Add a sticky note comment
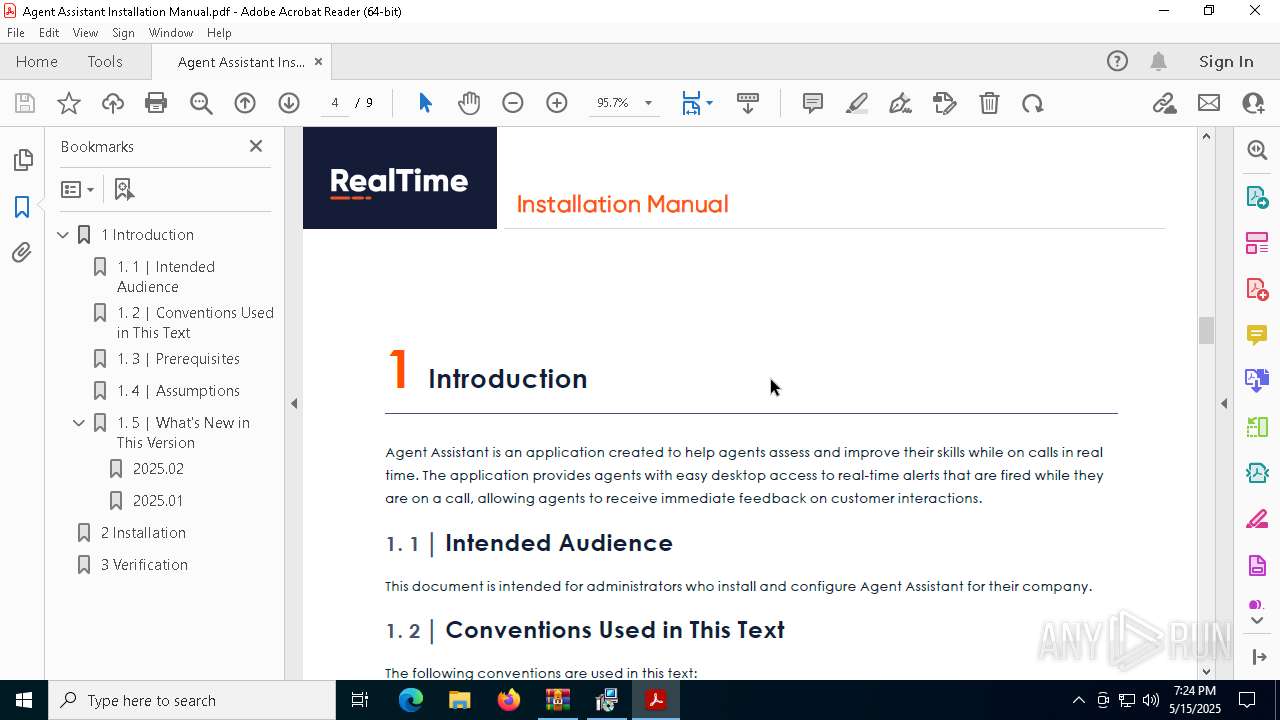This screenshot has height=720, width=1280. point(813,103)
